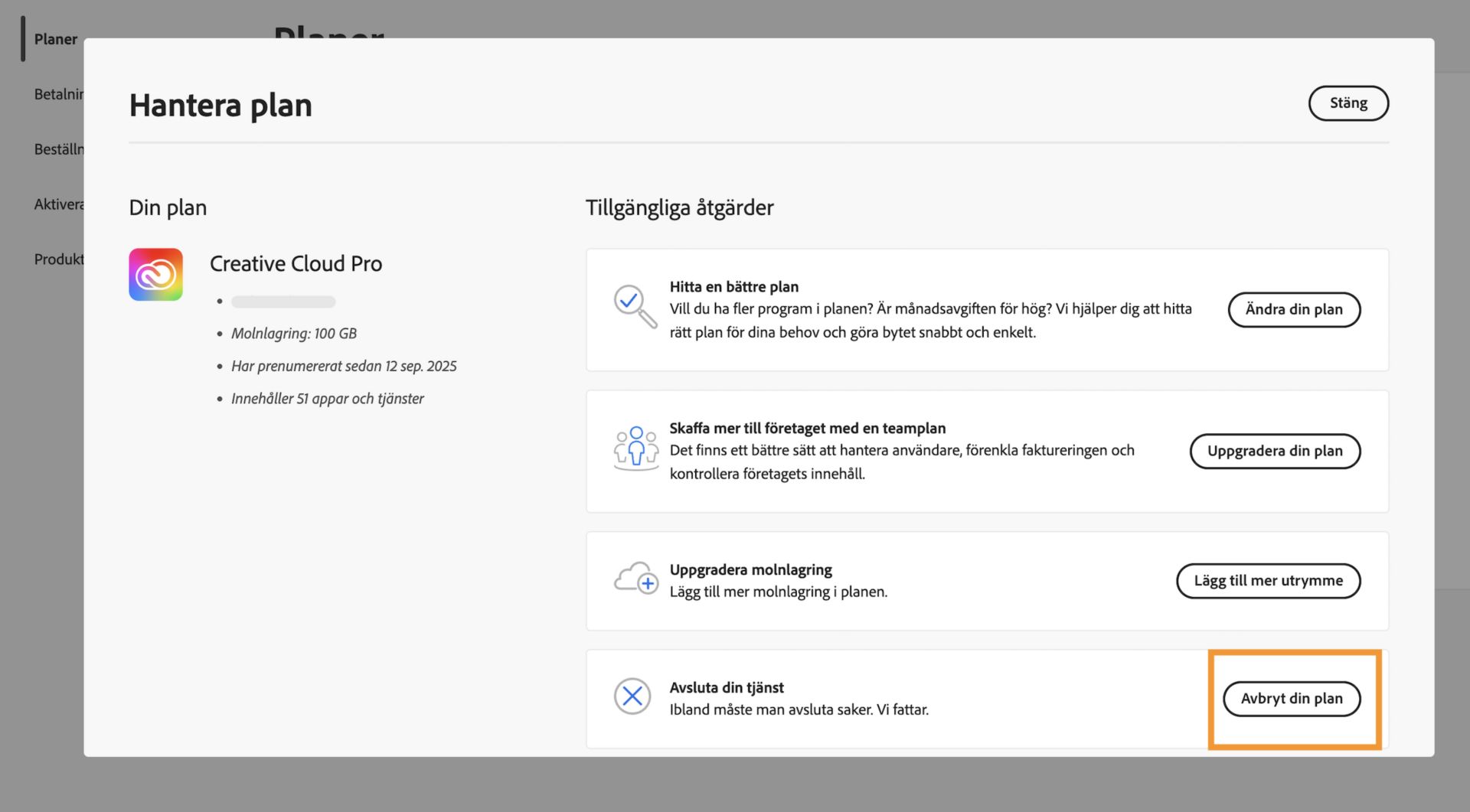Click the Avbryt din plan button inside the orange highlight
Image resolution: width=1470 pixels, height=812 pixels.
(x=1292, y=698)
